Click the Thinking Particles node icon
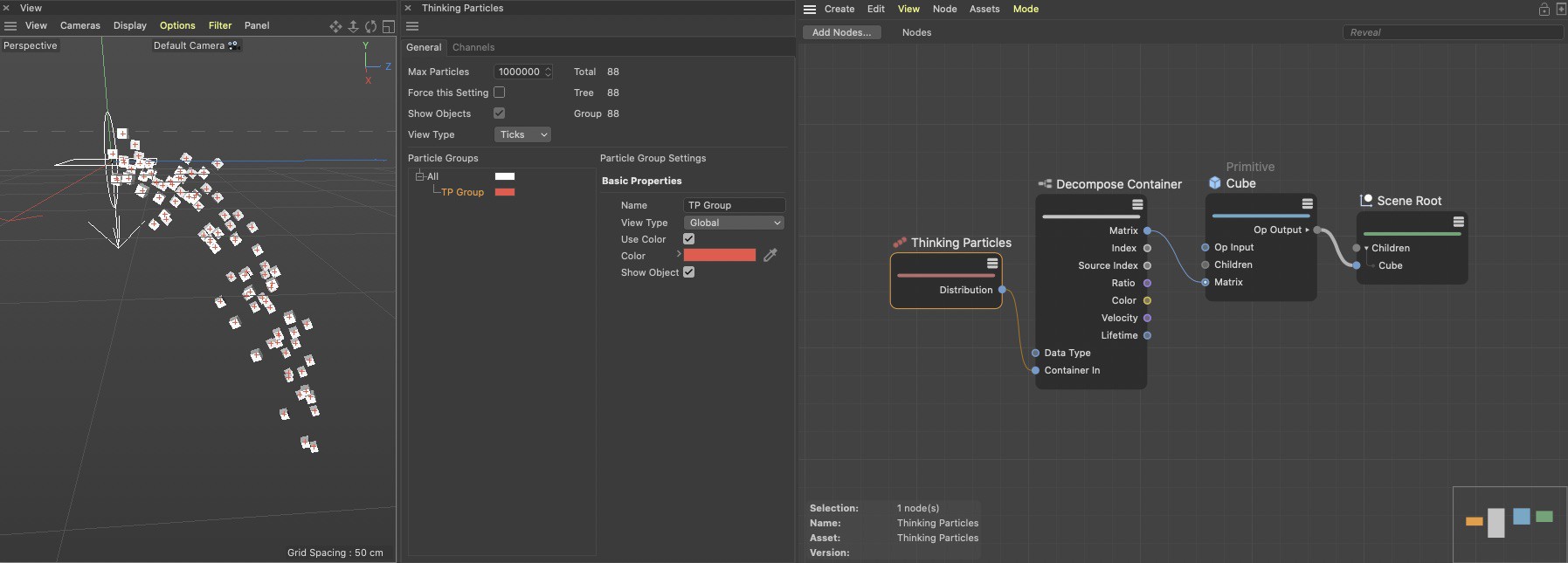This screenshot has width=1568, height=563. pyautogui.click(x=900, y=243)
